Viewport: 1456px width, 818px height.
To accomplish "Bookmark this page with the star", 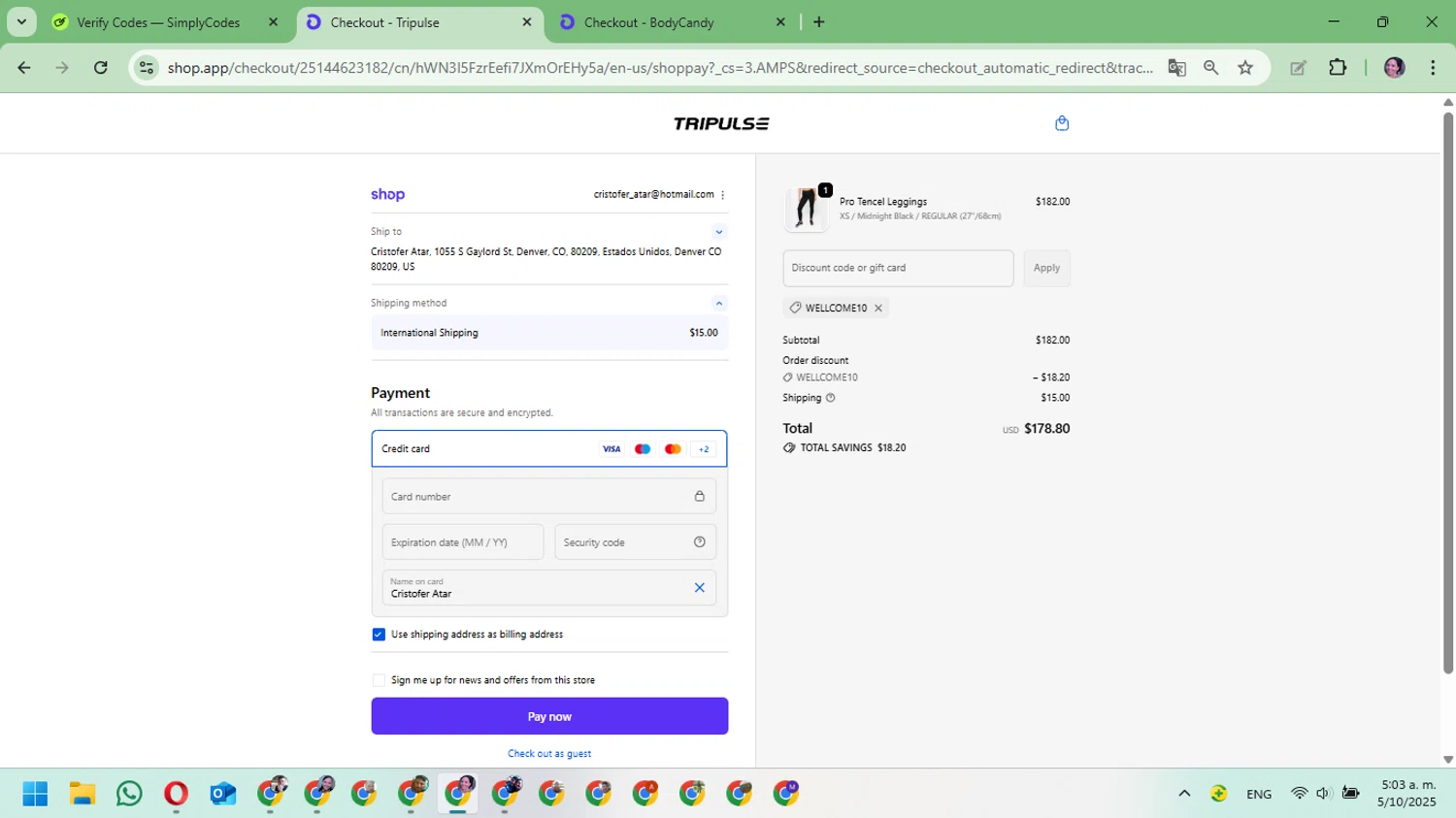I will click(x=1245, y=68).
